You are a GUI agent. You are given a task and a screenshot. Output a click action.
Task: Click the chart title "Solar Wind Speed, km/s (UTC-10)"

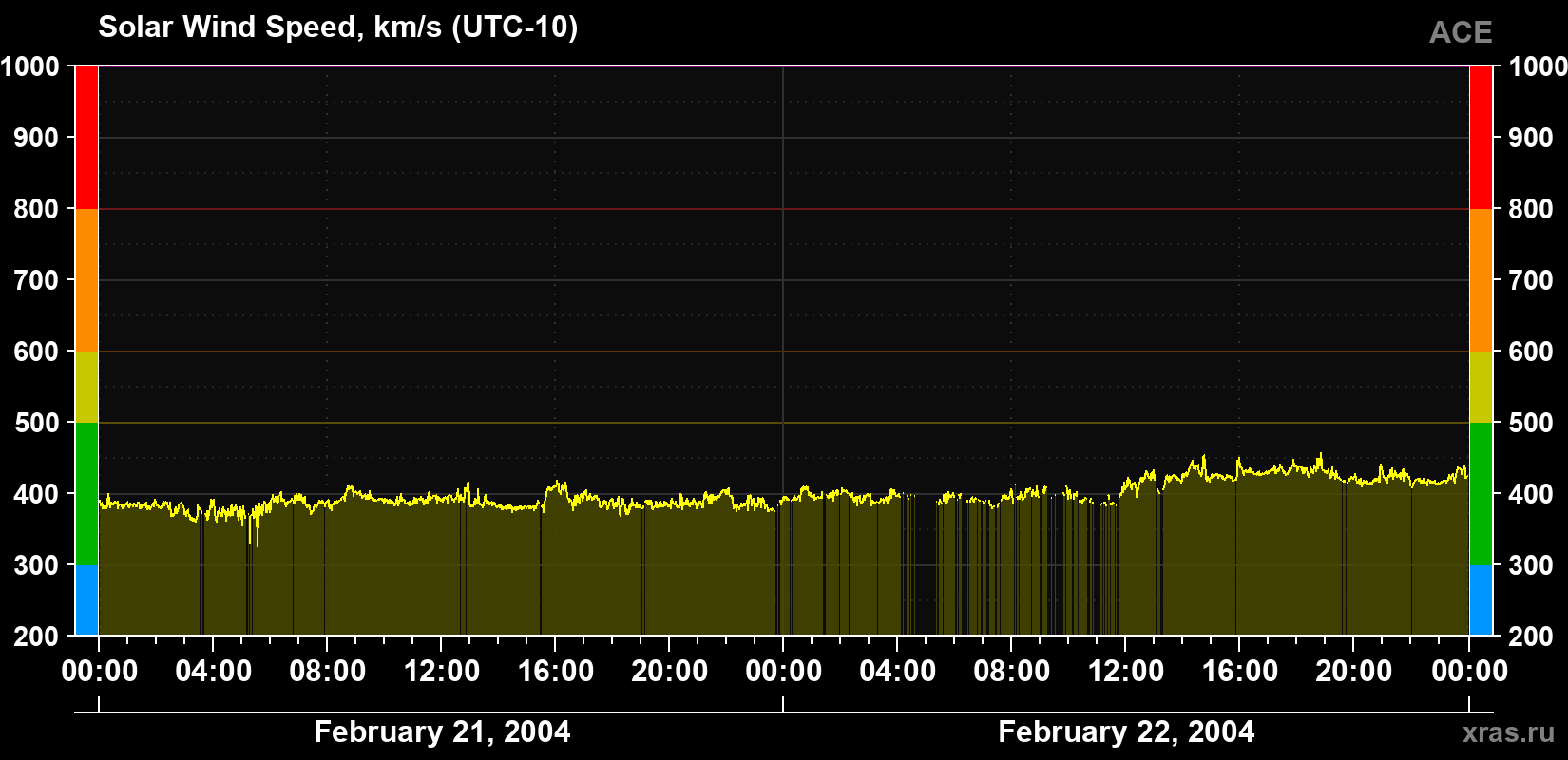click(x=337, y=28)
